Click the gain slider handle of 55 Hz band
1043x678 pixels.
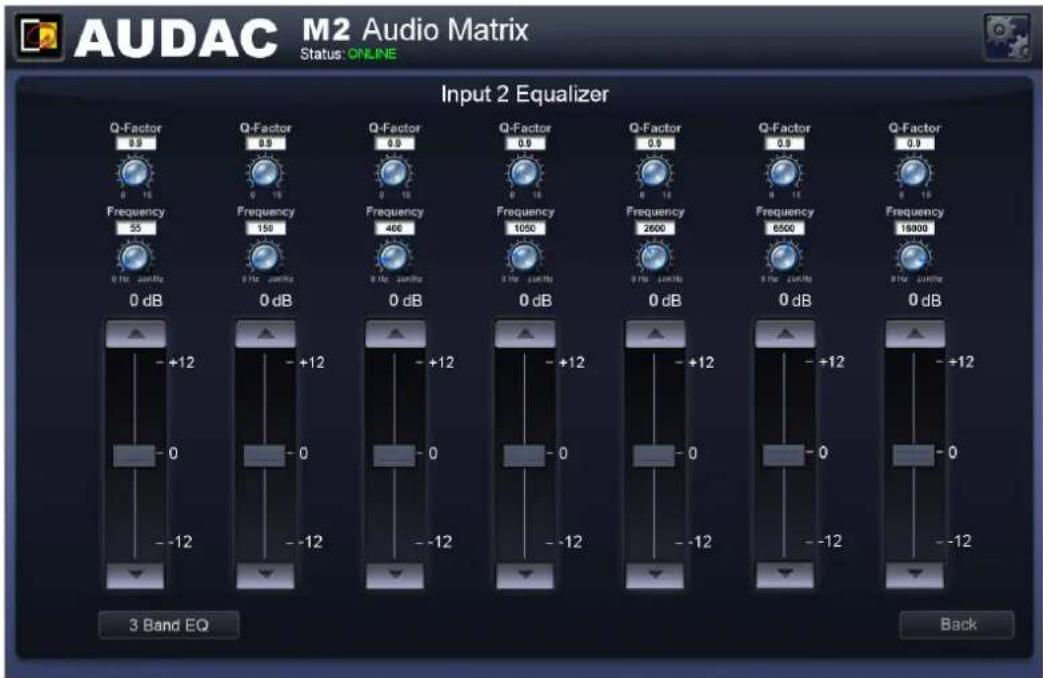(134, 456)
